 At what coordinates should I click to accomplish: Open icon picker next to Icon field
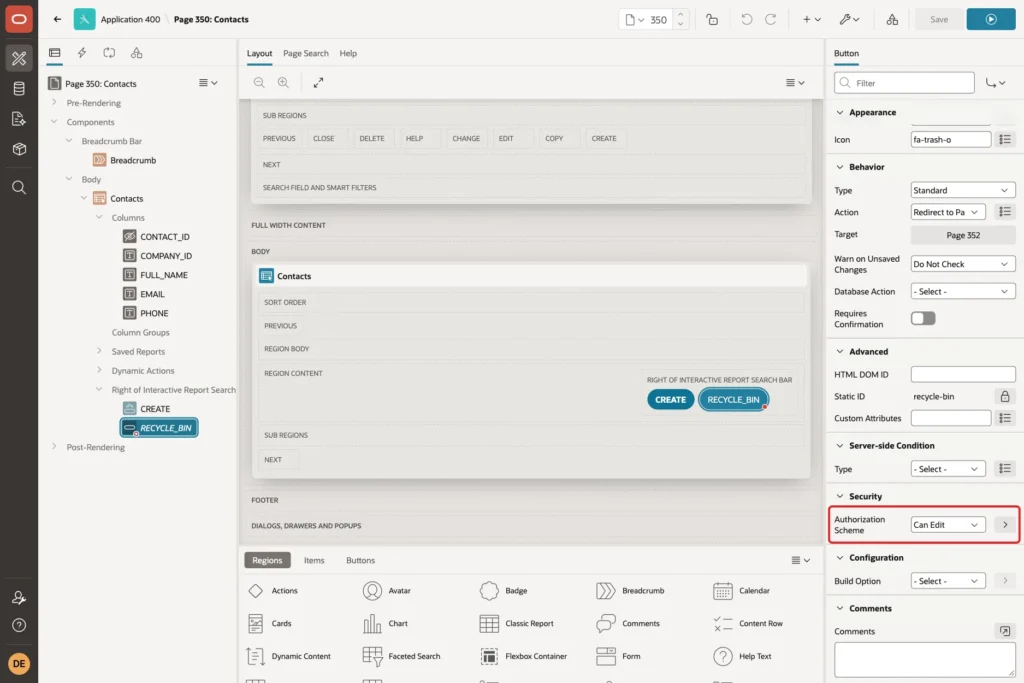click(x=1005, y=139)
